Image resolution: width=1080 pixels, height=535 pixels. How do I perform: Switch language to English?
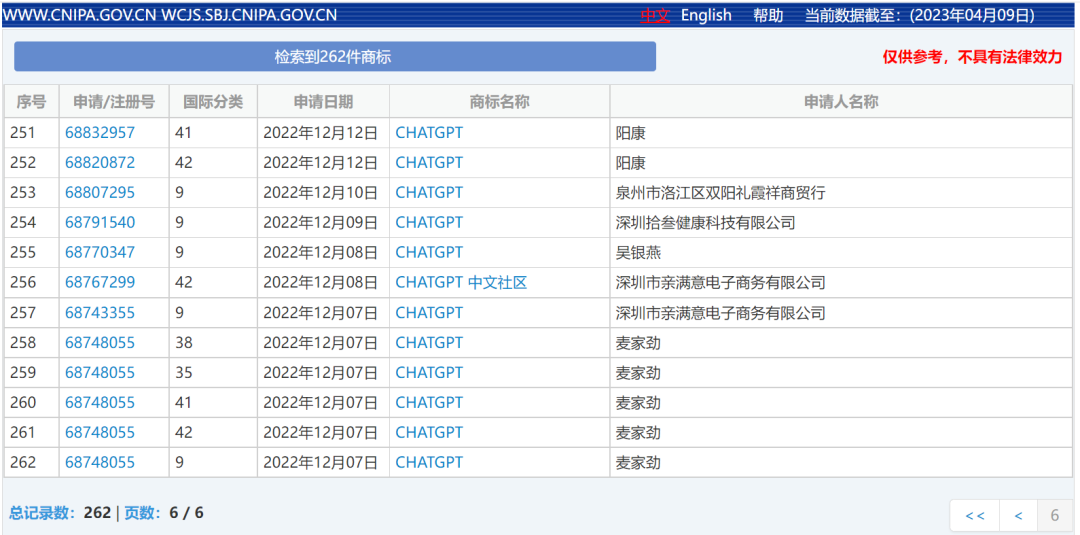coord(706,15)
